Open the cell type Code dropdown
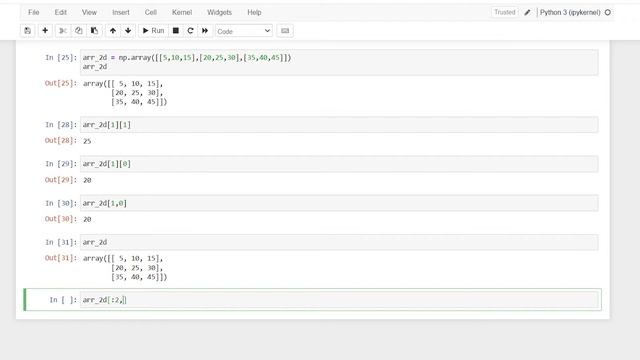Screen dimensions: 640x360 pos(244,31)
